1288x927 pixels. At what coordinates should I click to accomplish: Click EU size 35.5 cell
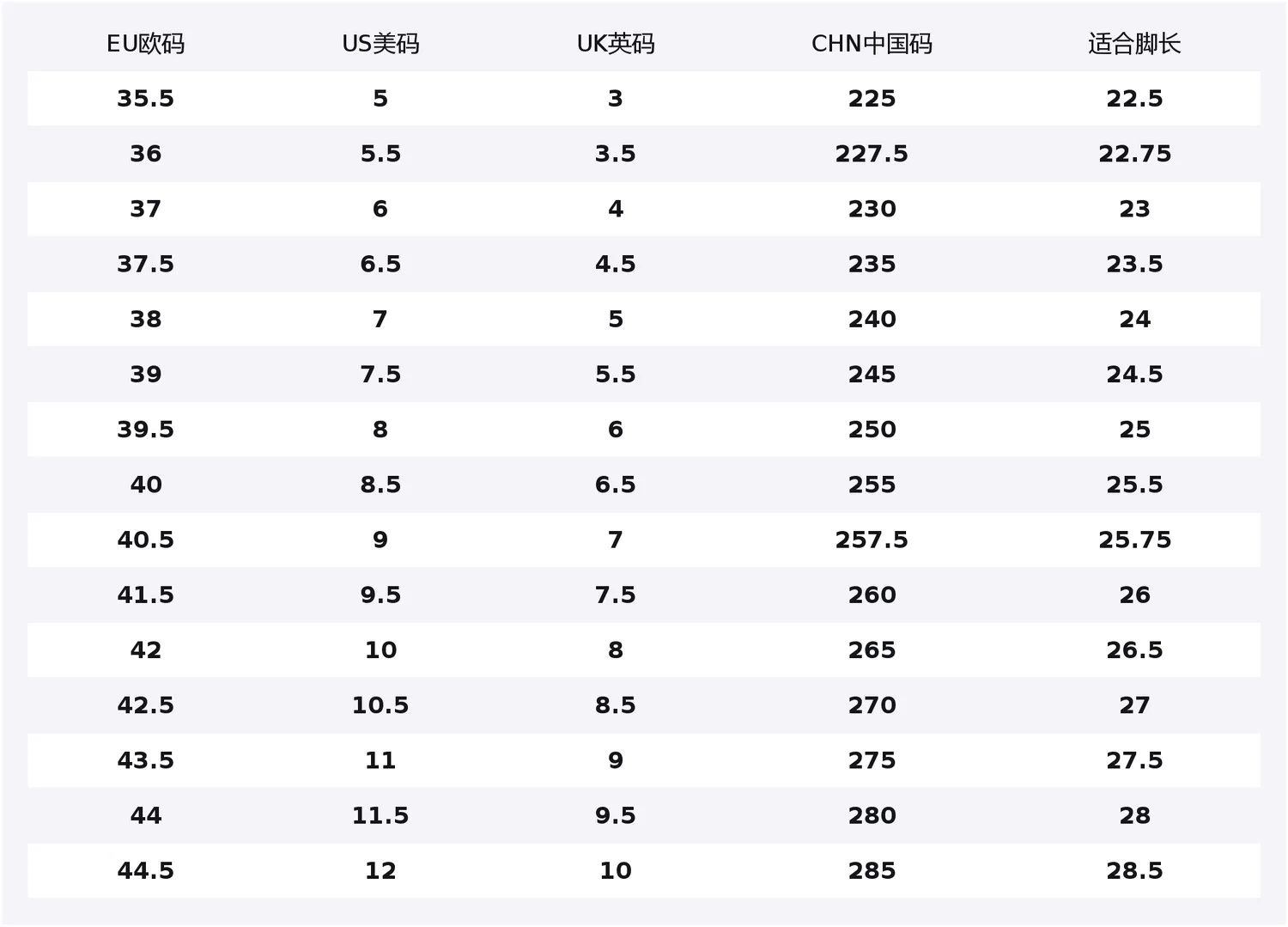145,99
